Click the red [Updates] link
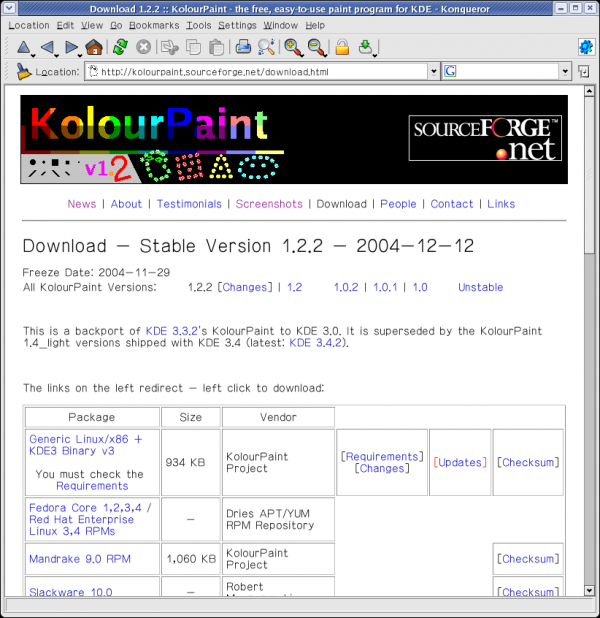Image resolution: width=600 pixels, height=618 pixels. [460, 463]
